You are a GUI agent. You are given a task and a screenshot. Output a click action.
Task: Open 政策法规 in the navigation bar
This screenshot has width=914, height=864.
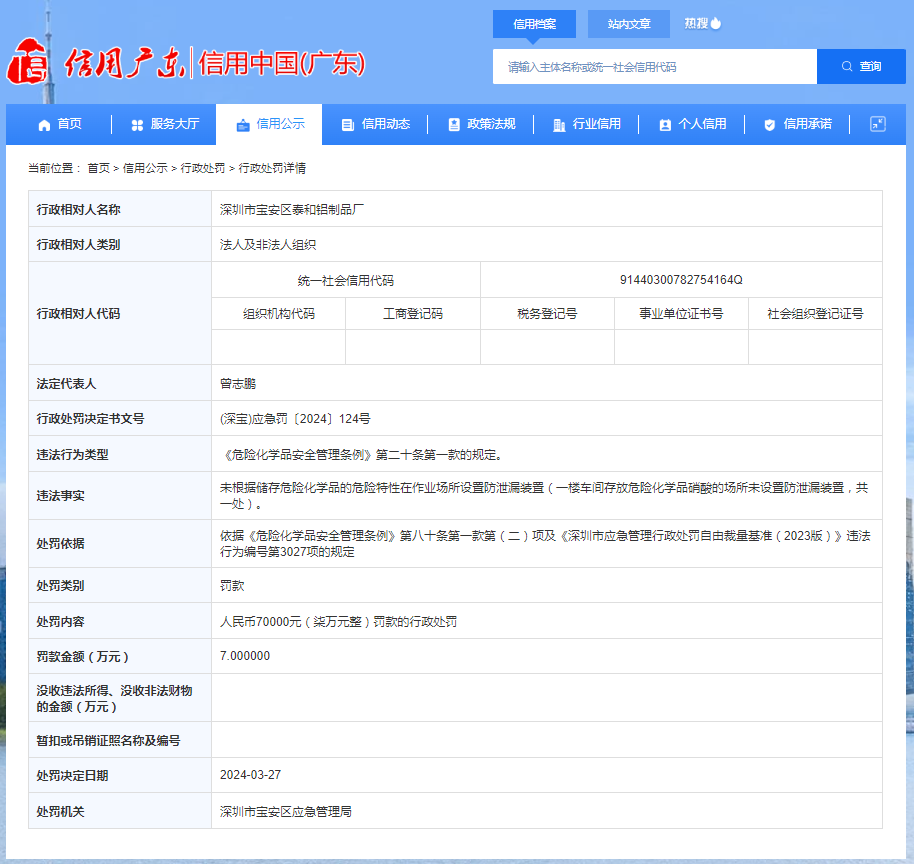[481, 124]
